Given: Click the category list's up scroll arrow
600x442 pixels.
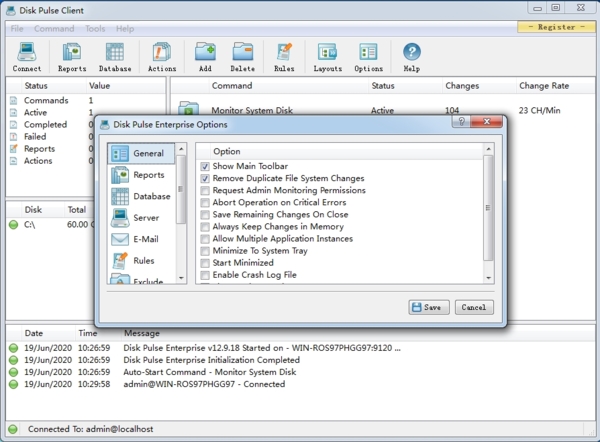Looking at the screenshot, I should pos(181,149).
